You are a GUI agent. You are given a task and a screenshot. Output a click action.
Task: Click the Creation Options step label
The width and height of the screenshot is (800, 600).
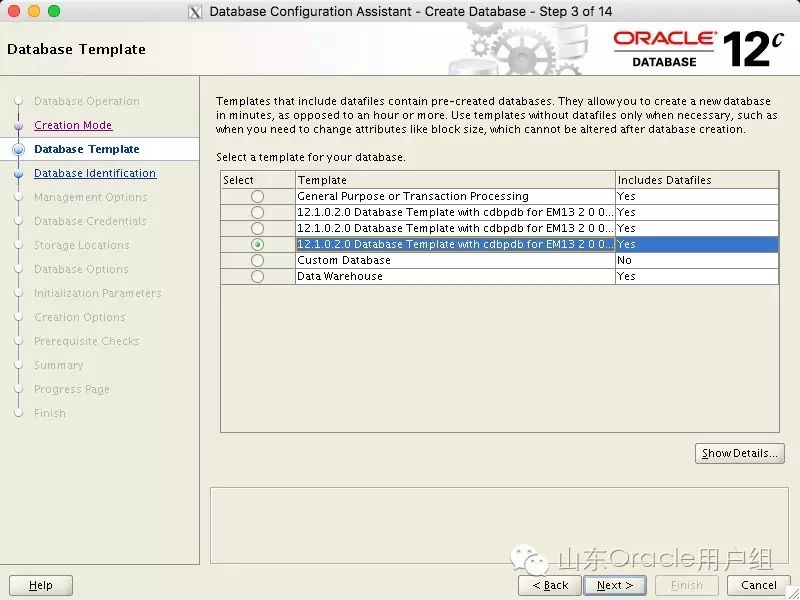click(80, 317)
